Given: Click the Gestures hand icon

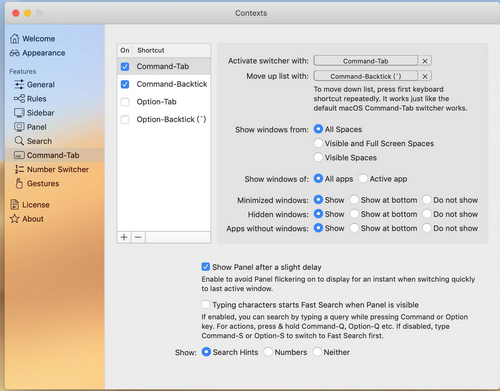Looking at the screenshot, I should click(19, 183).
